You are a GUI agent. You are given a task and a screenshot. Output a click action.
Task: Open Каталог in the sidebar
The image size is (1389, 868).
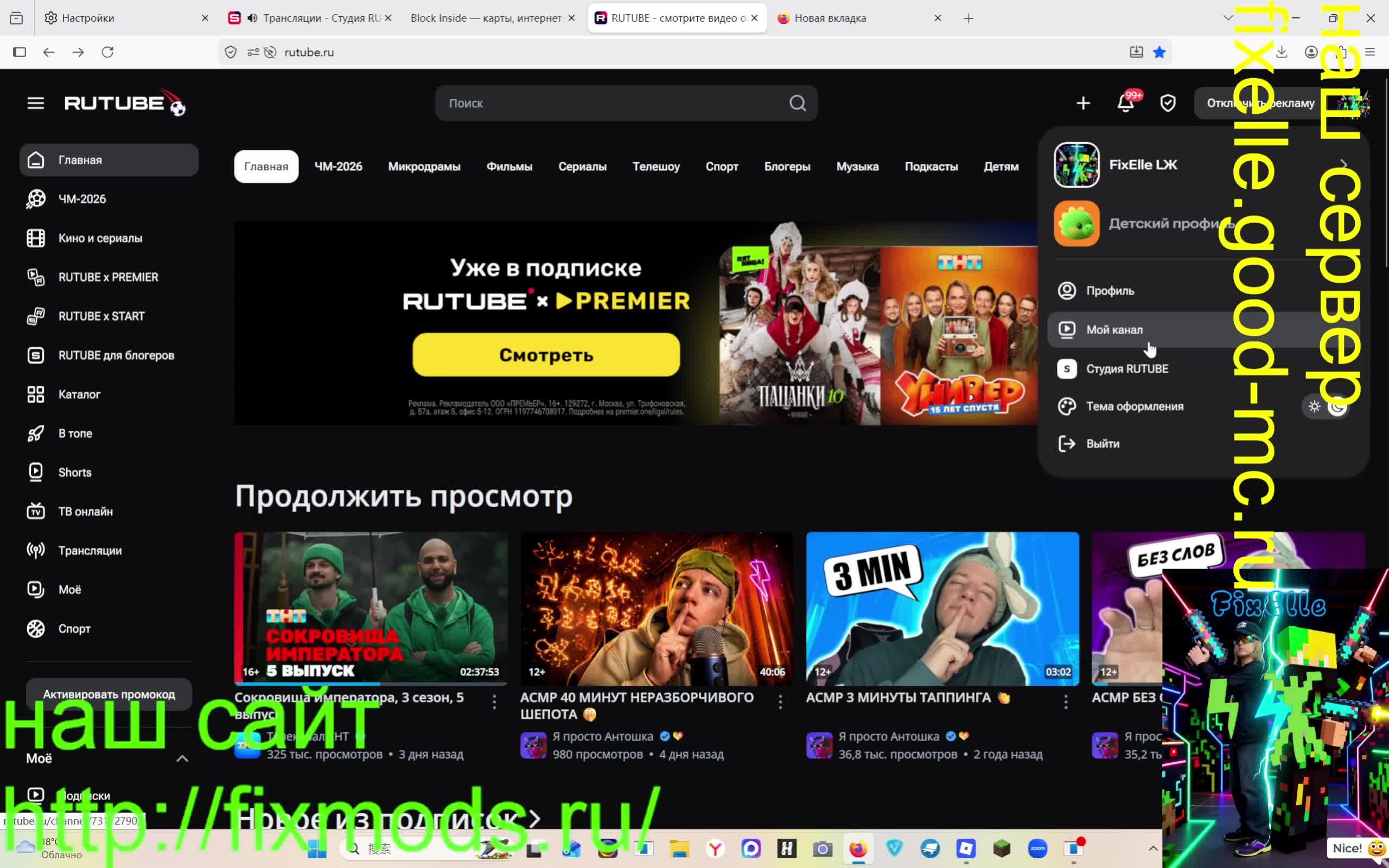[x=109, y=394]
